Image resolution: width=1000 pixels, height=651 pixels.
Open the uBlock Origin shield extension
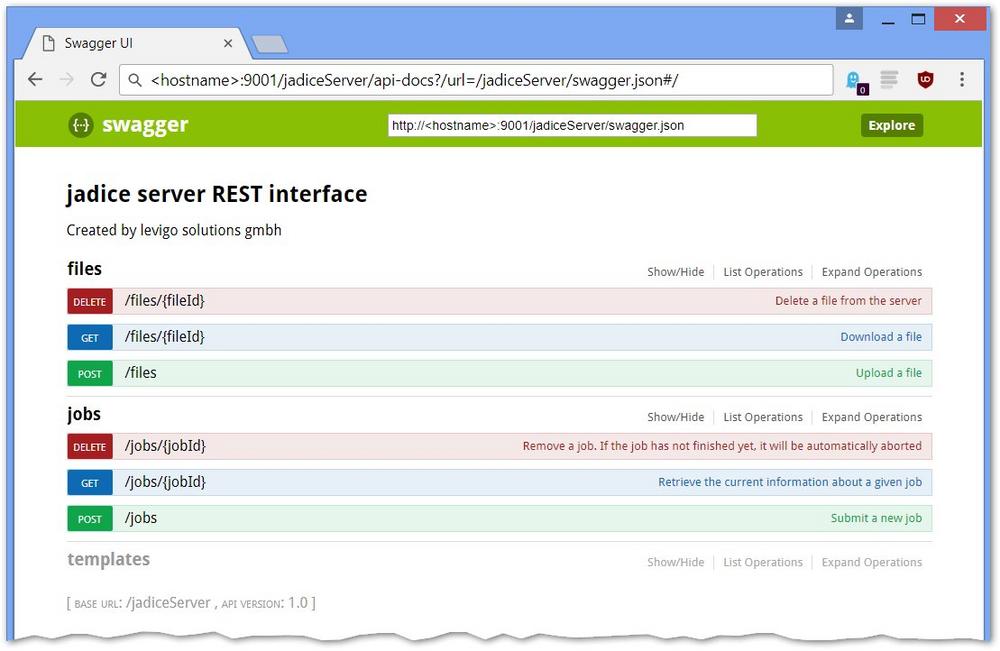(x=925, y=80)
